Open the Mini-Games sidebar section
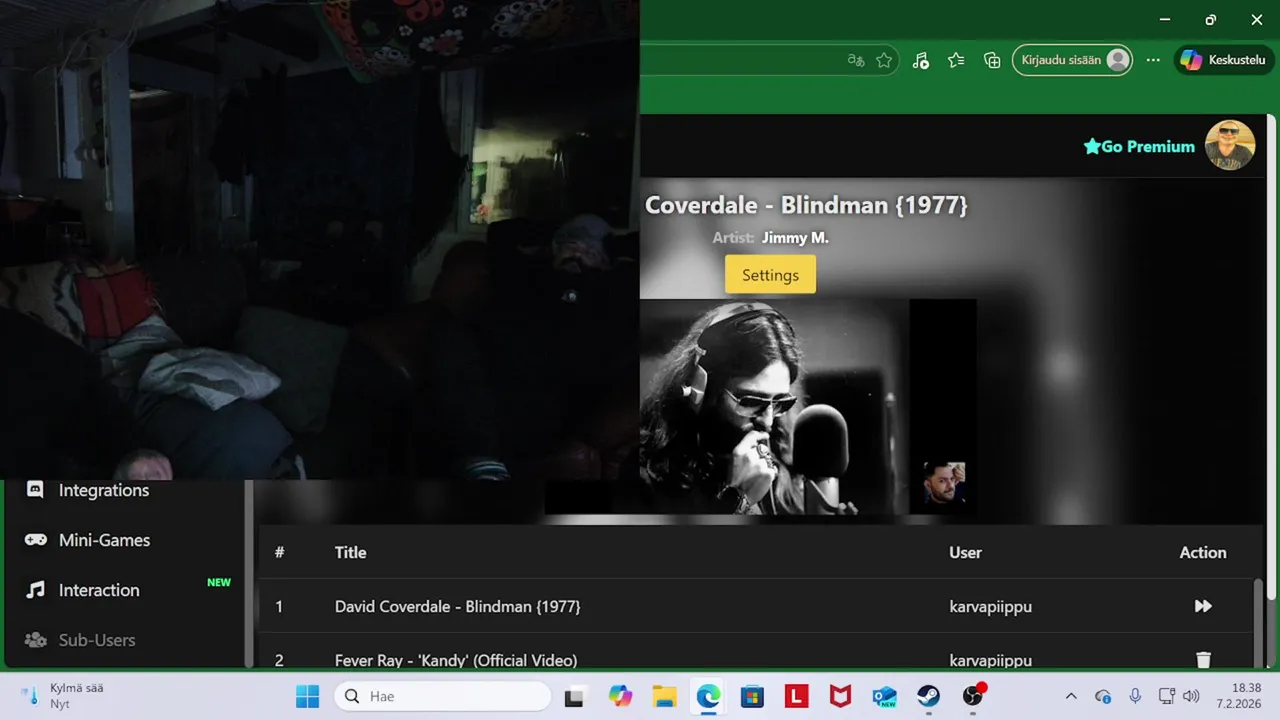The height and width of the screenshot is (720, 1280). [x=104, y=540]
